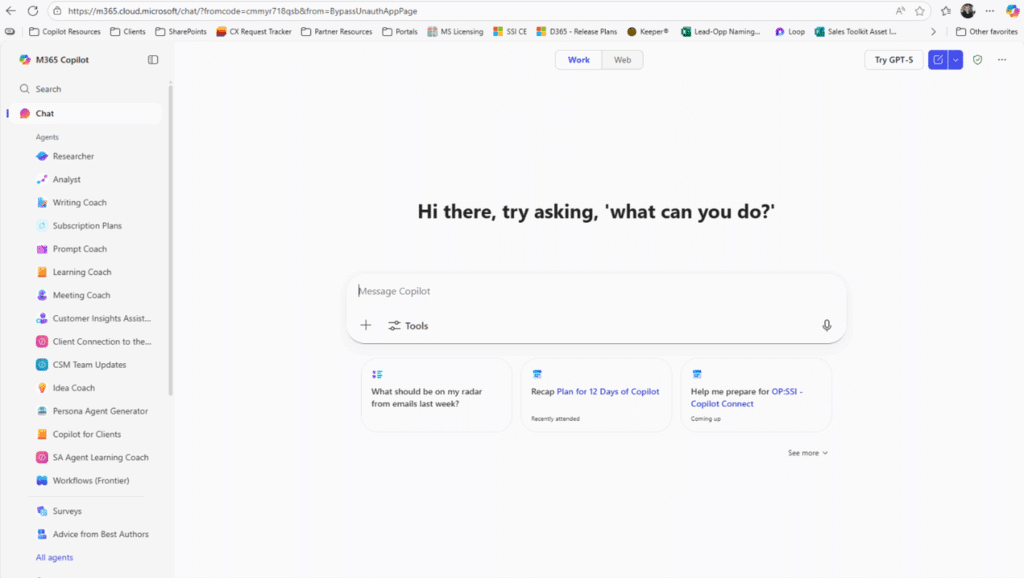
Task: Collapse the sidebar with the panel toggle
Action: tap(152, 59)
